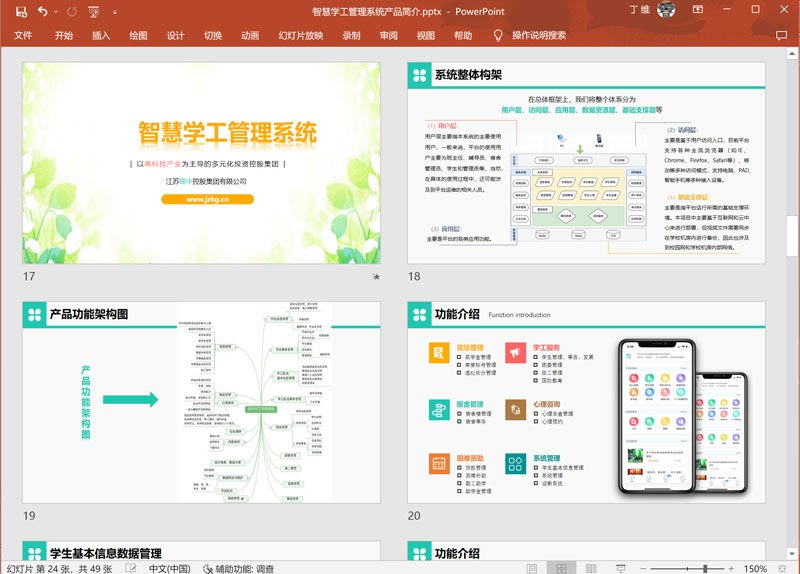The height and width of the screenshot is (574, 800).
Task: Click the 操作说明搜索 search field
Action: (x=539, y=35)
